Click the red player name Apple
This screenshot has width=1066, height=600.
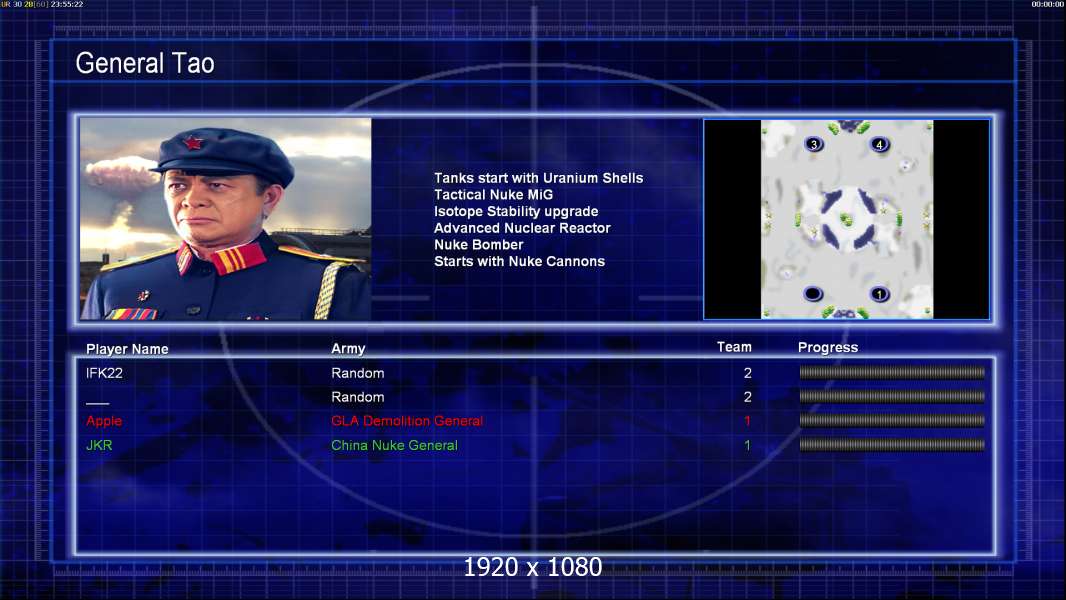click(104, 421)
